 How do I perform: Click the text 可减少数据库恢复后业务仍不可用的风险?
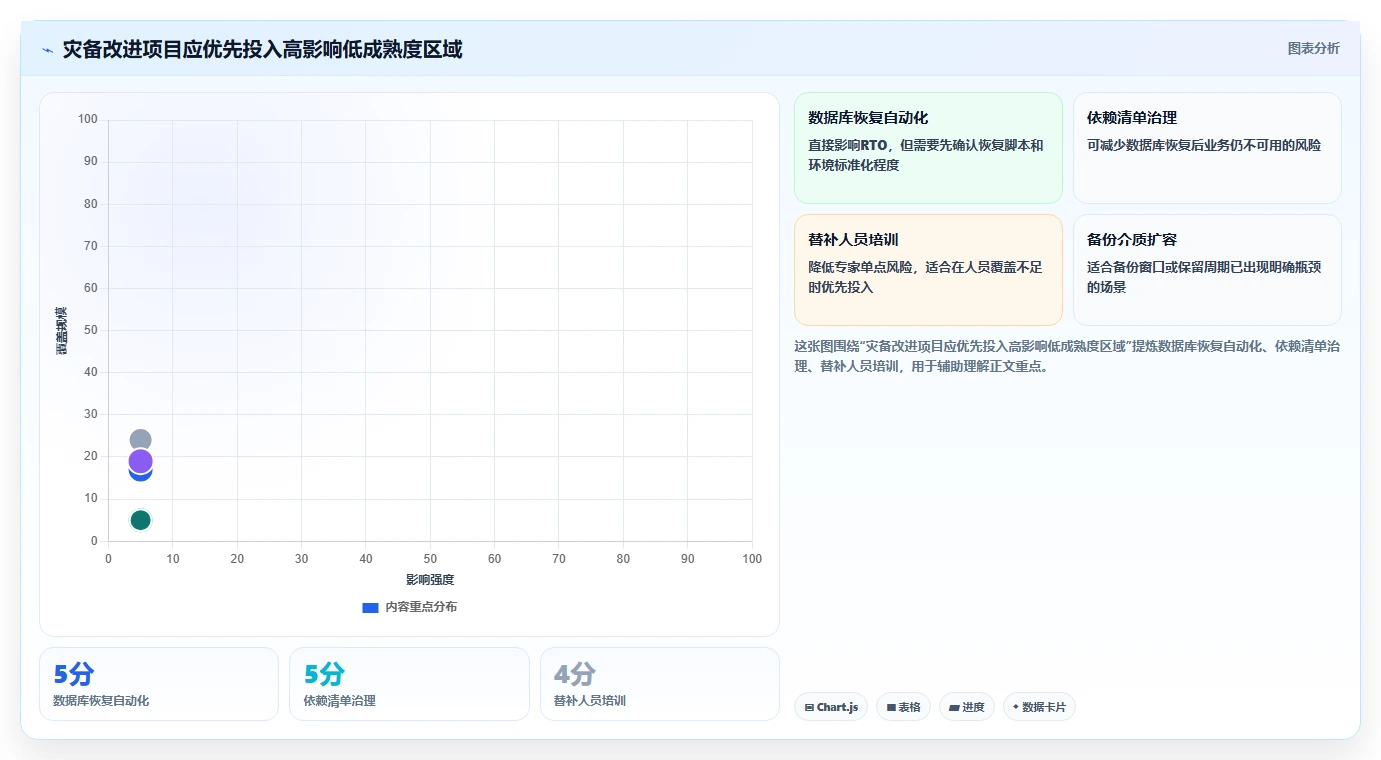(1204, 145)
